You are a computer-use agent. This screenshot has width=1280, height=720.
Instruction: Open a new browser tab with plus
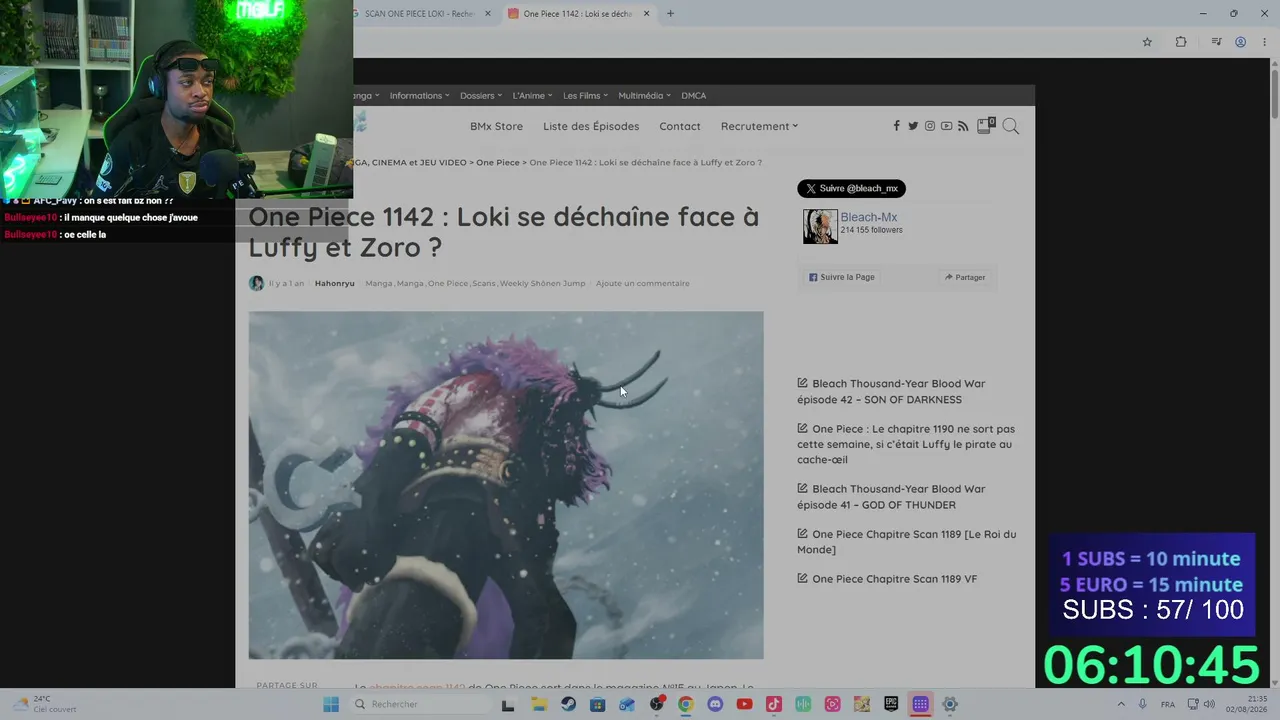pos(670,13)
